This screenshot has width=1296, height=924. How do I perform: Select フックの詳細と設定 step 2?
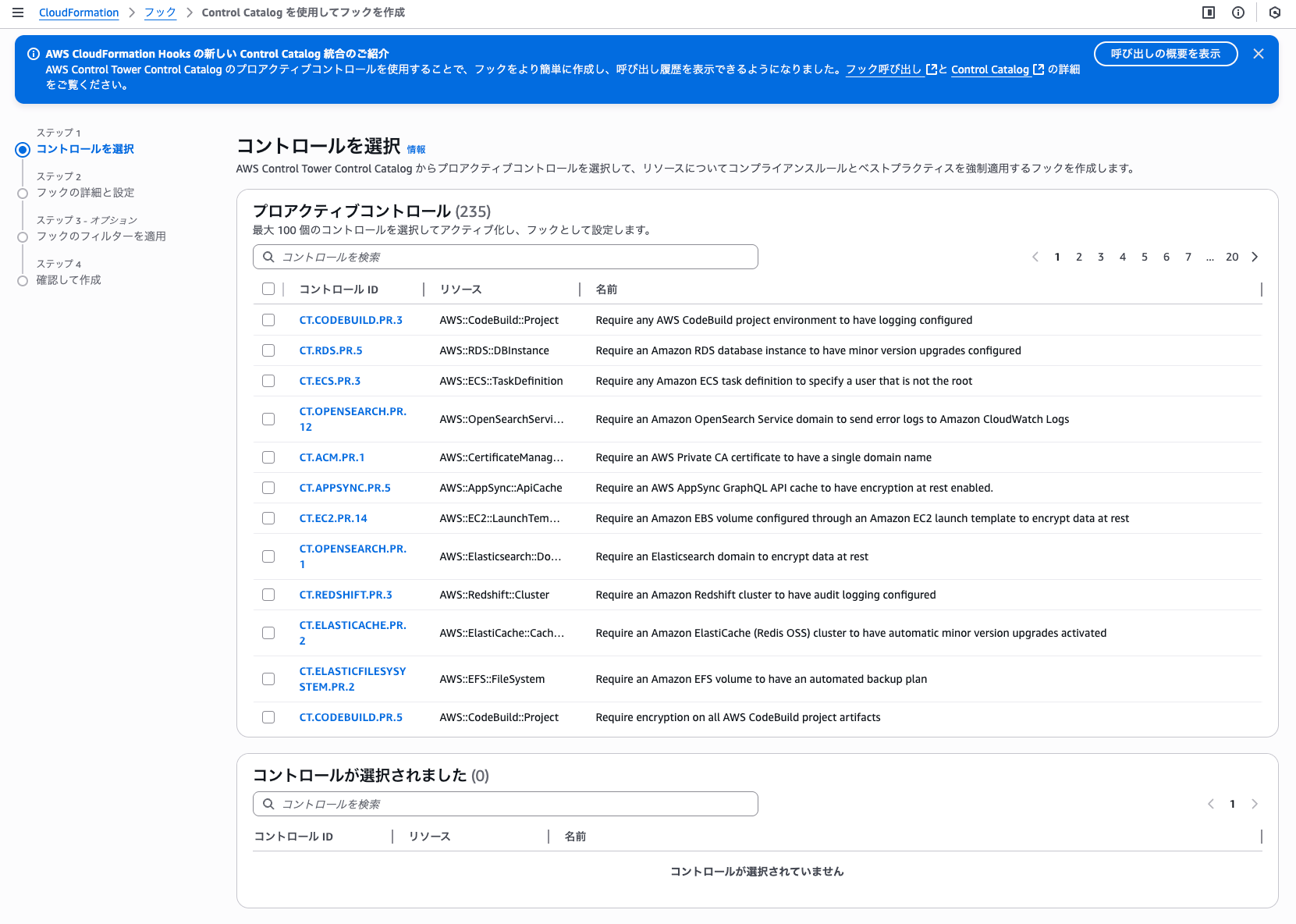point(85,192)
